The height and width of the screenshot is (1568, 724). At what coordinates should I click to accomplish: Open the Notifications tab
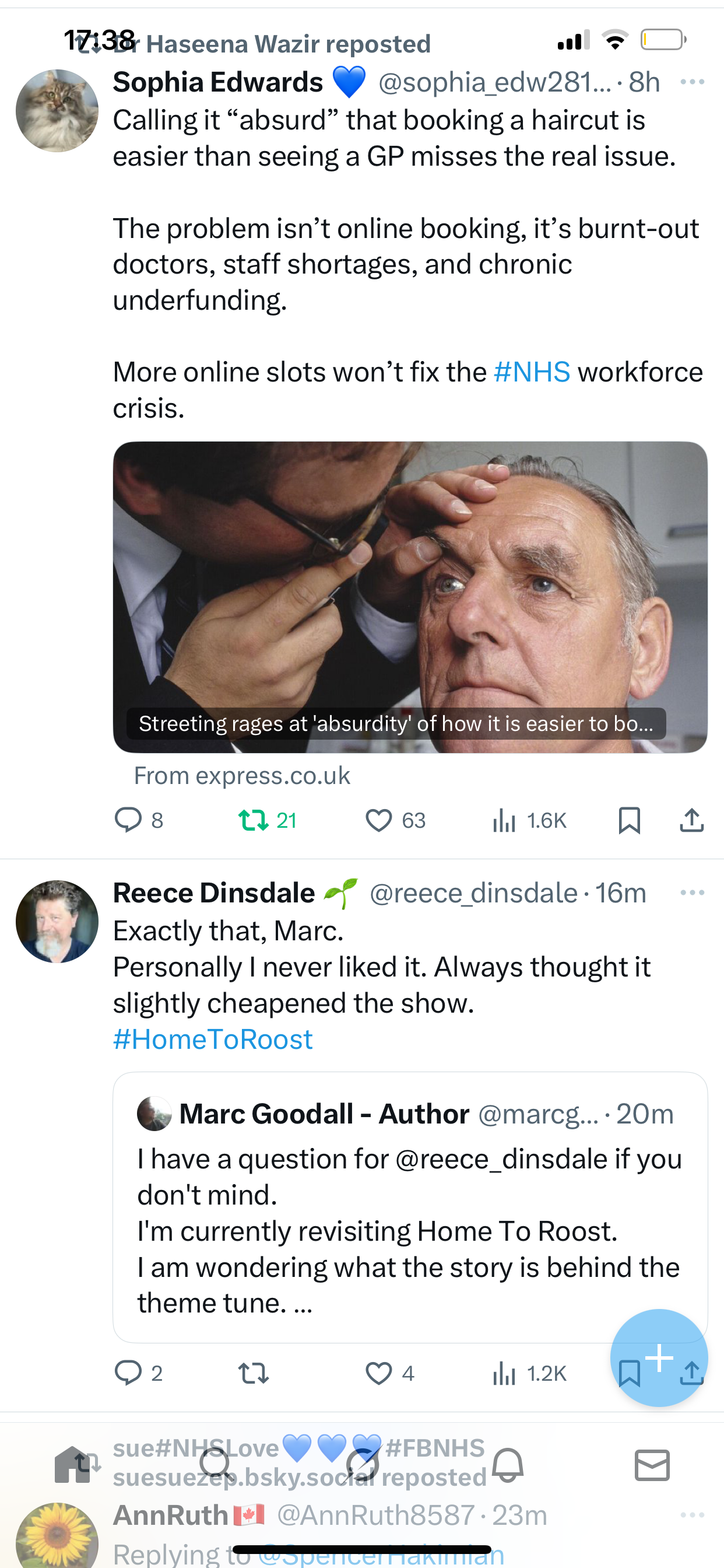pos(508,1465)
